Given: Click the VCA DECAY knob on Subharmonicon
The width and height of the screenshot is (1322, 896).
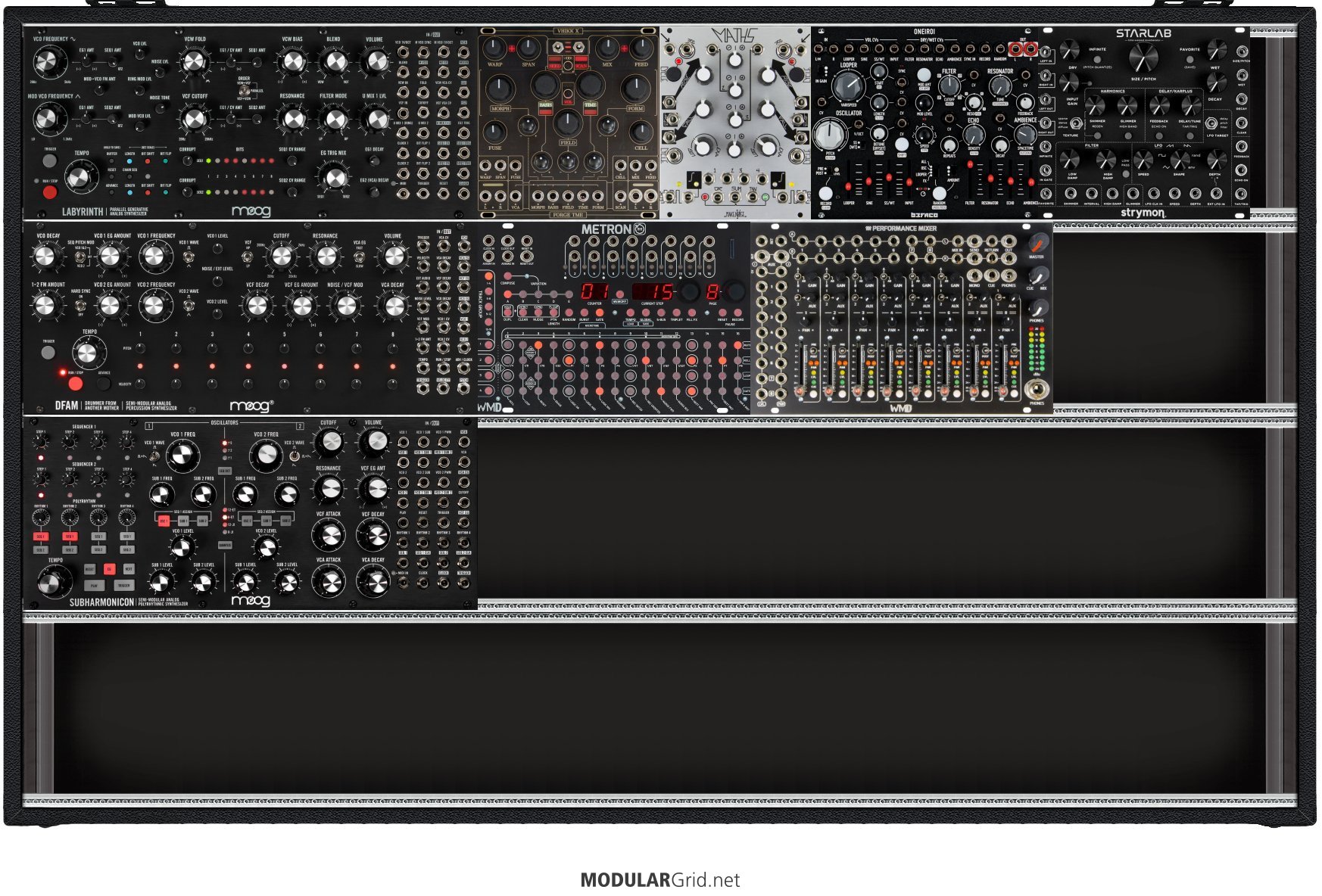Looking at the screenshot, I should pos(373,581).
